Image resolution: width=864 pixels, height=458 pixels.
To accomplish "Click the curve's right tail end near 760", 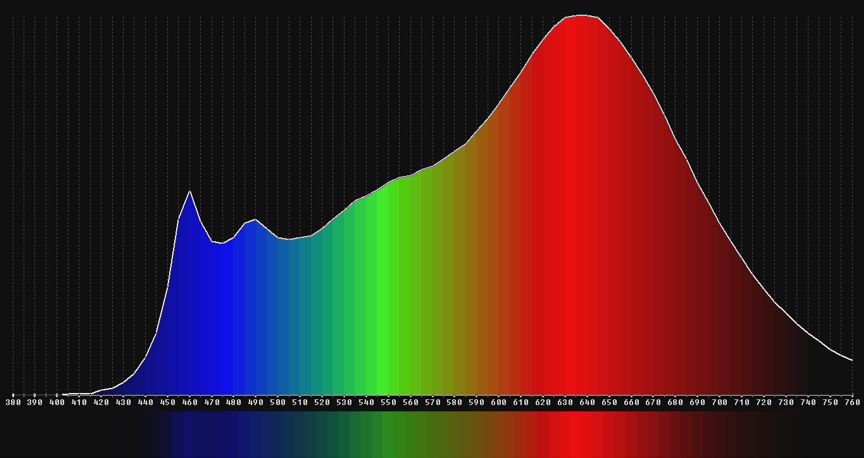I will coord(850,359).
